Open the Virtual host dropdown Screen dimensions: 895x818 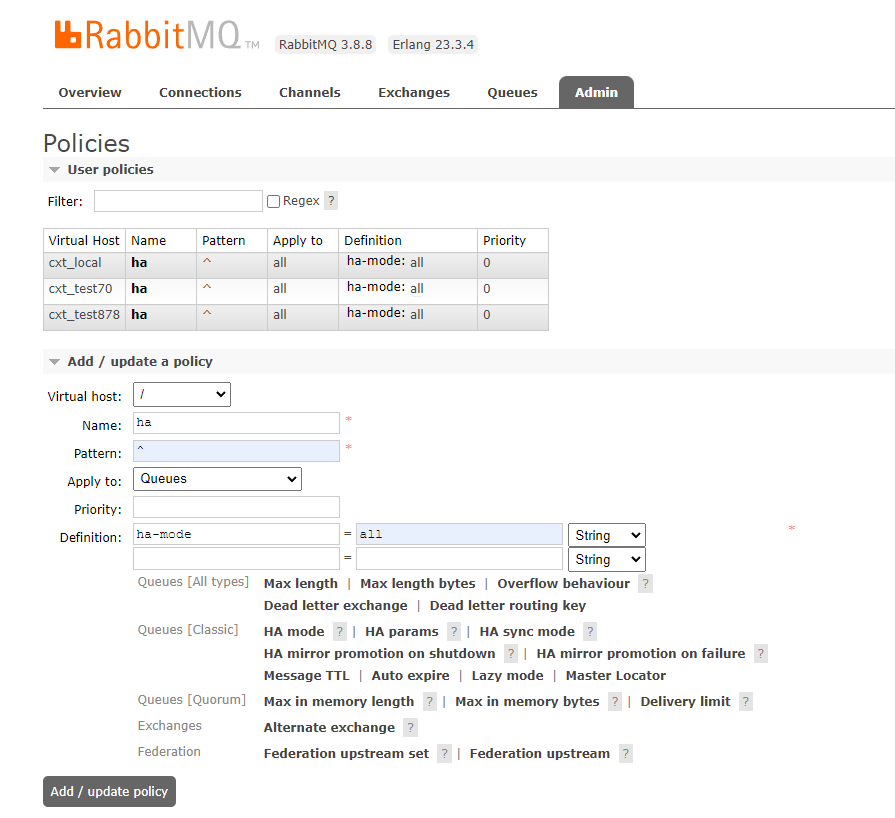[x=182, y=394]
